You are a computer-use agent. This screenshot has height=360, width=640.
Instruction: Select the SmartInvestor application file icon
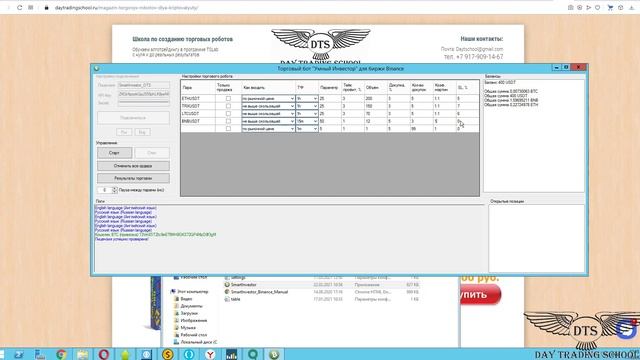pos(227,284)
